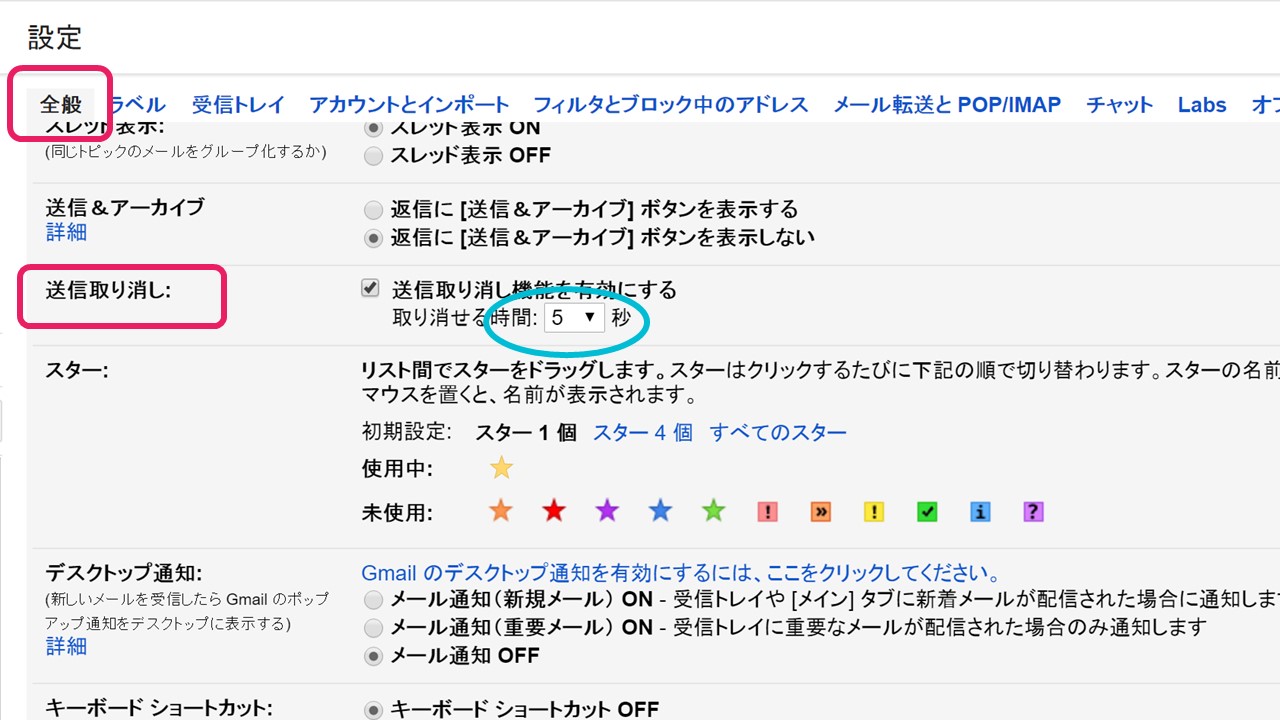This screenshot has width=1280, height=720.
Task: Choose not to show 送信&アーカイブ button
Action: tap(373, 238)
